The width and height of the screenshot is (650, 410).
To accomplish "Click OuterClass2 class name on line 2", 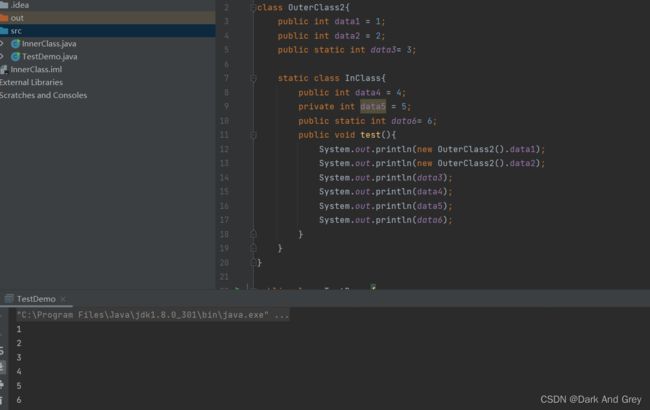I will pos(316,7).
